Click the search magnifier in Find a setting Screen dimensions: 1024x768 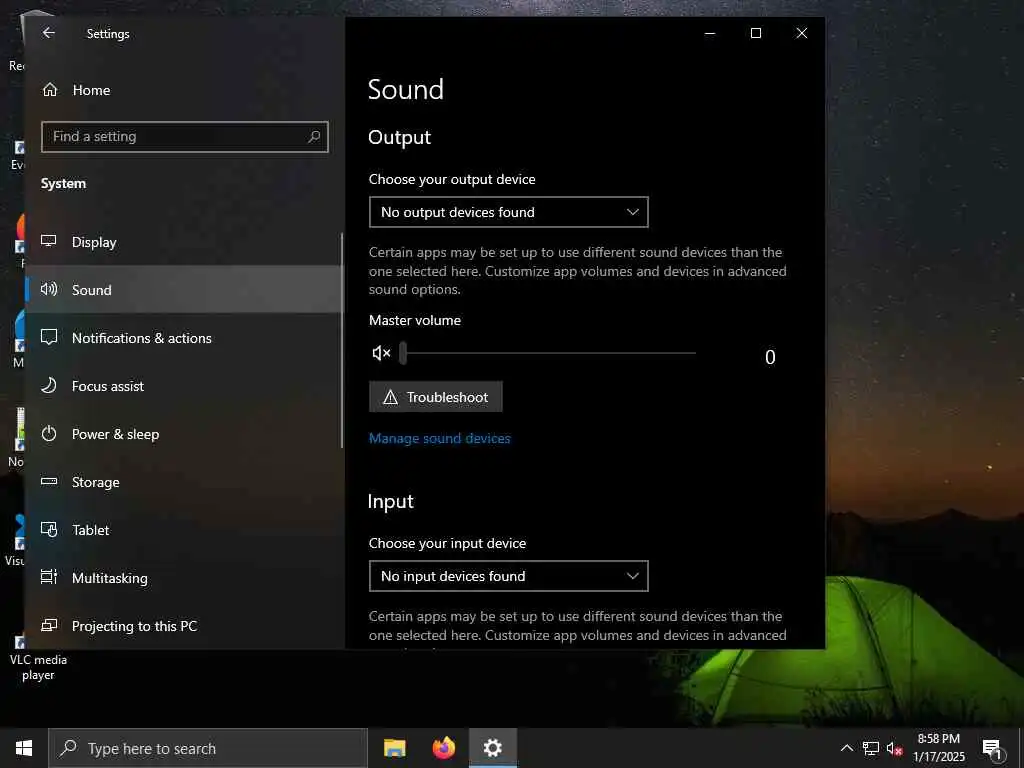pos(314,136)
